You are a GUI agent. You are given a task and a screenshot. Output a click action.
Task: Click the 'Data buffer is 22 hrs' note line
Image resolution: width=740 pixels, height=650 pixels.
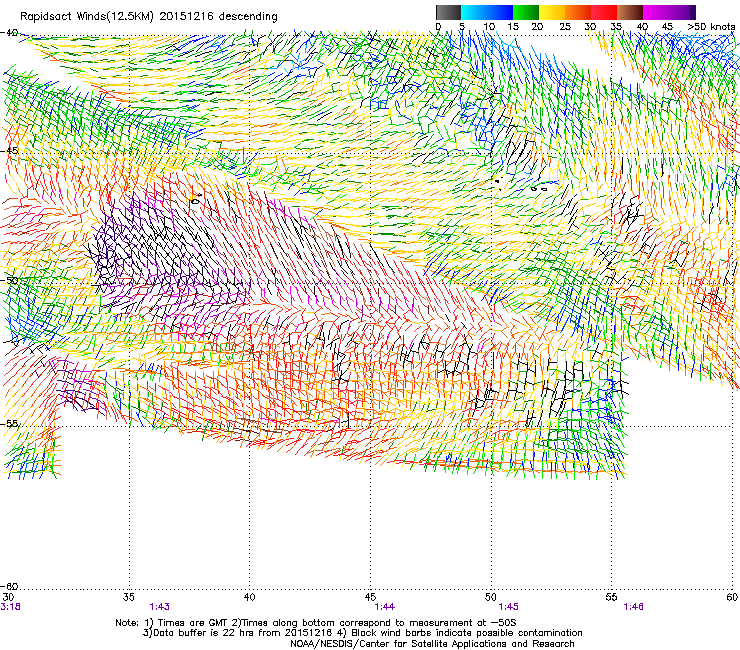(362, 633)
